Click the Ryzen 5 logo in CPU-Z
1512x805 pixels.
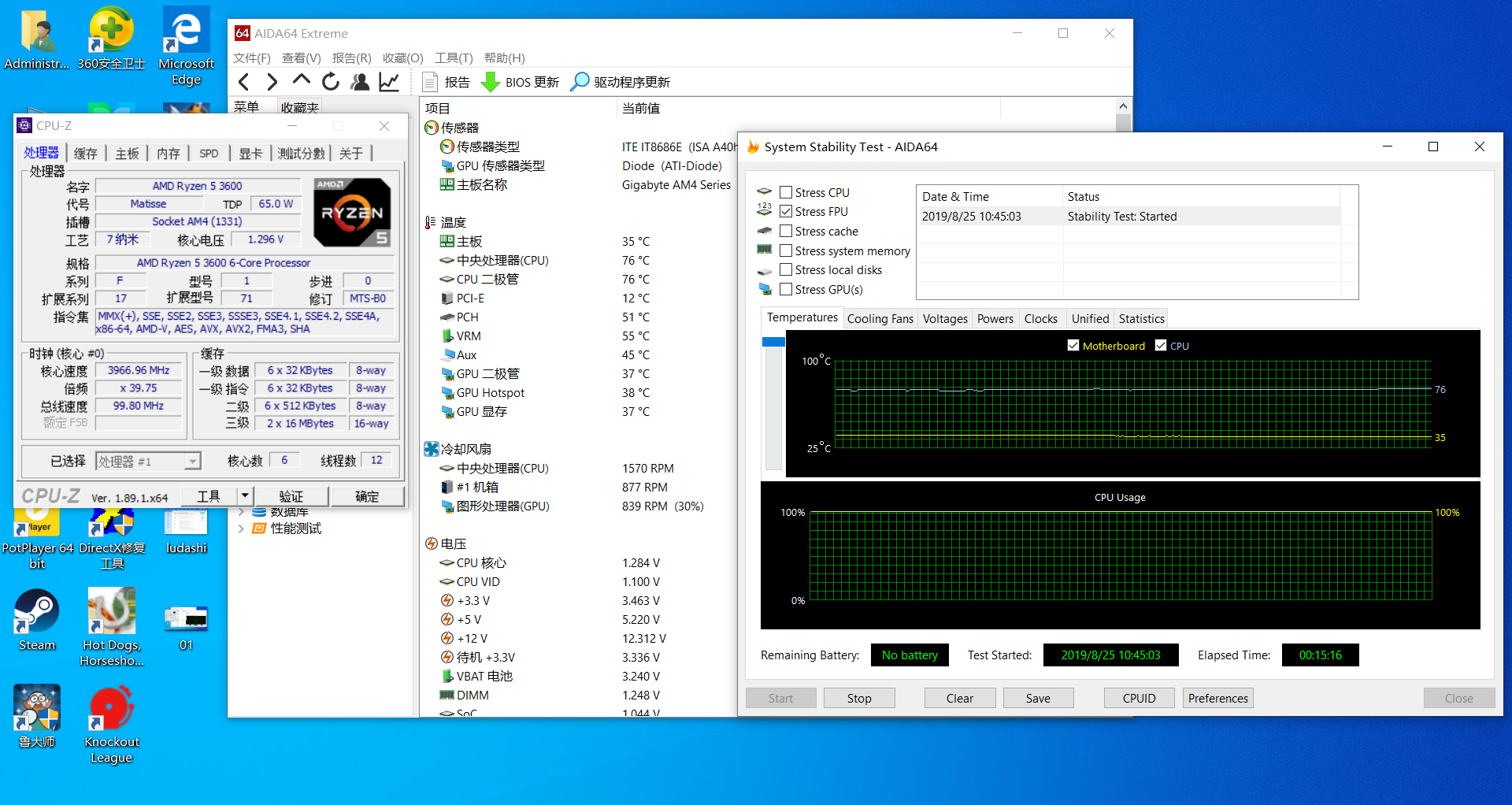point(352,212)
